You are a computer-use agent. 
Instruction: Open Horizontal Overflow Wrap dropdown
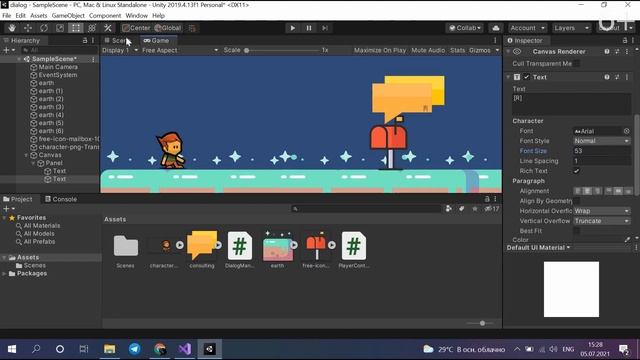602,211
